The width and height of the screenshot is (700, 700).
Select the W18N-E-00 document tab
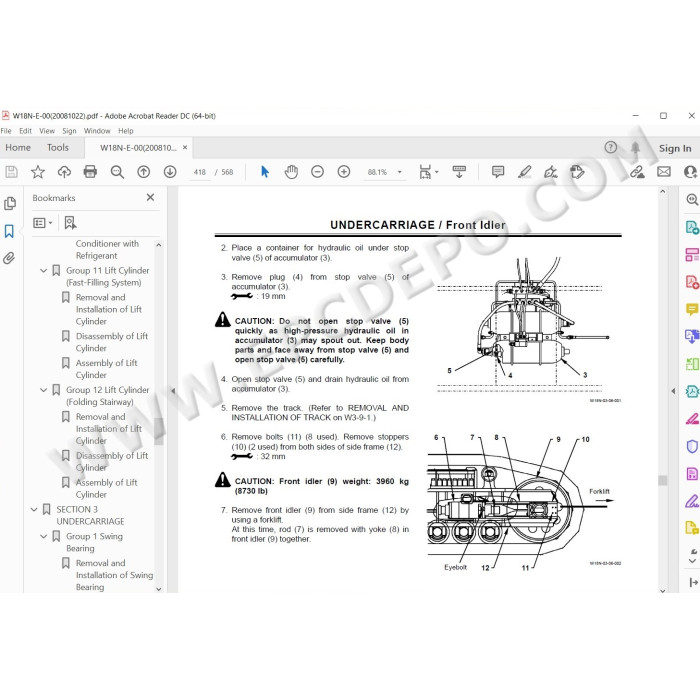coord(138,148)
